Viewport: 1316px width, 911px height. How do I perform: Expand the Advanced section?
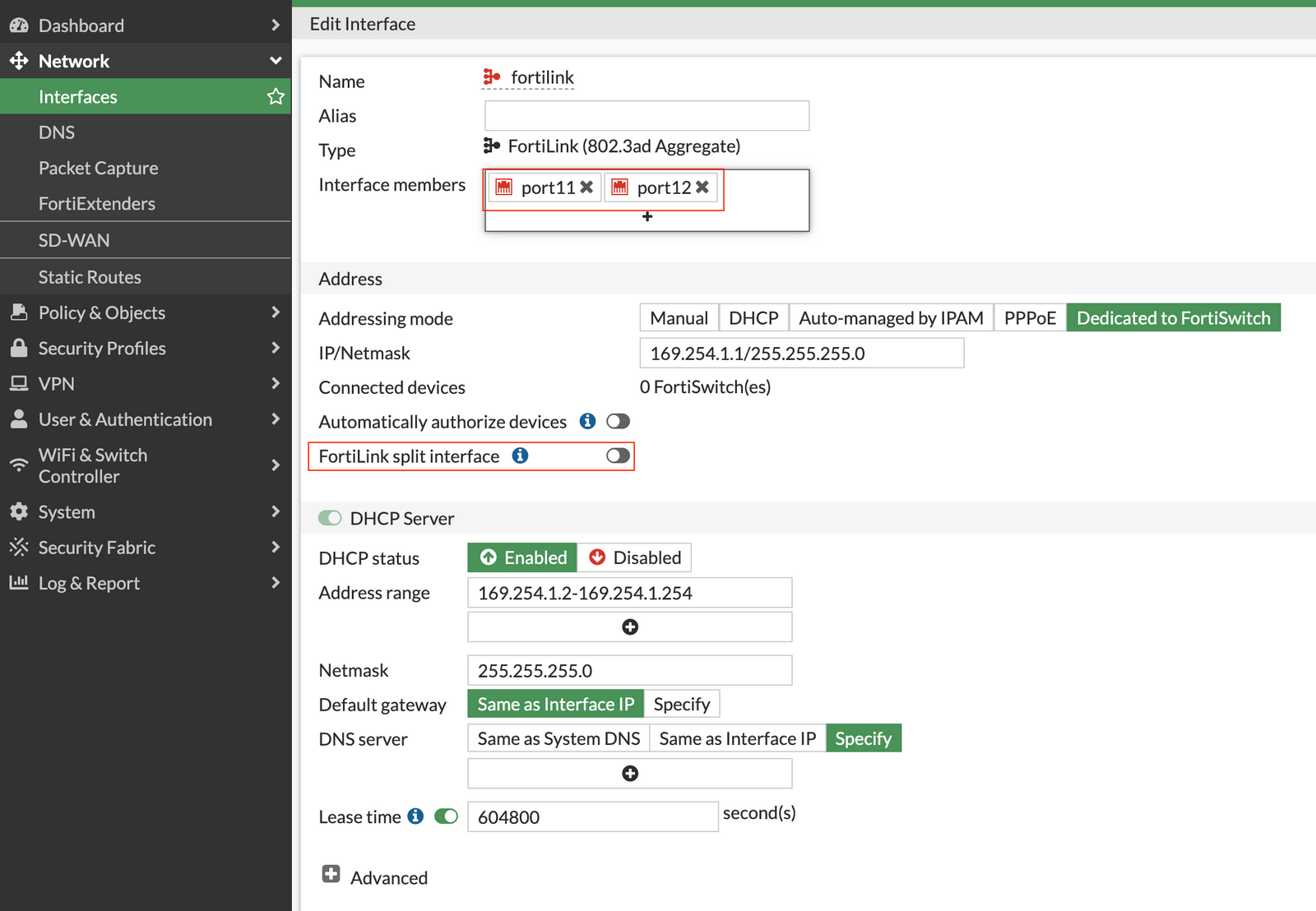(330, 874)
